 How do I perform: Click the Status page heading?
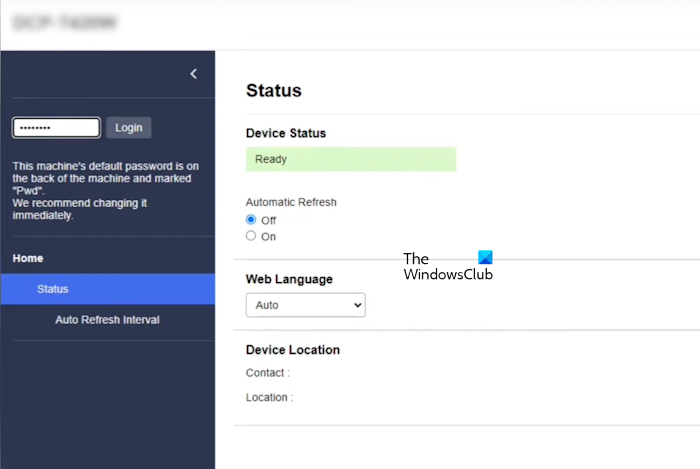pos(274,91)
